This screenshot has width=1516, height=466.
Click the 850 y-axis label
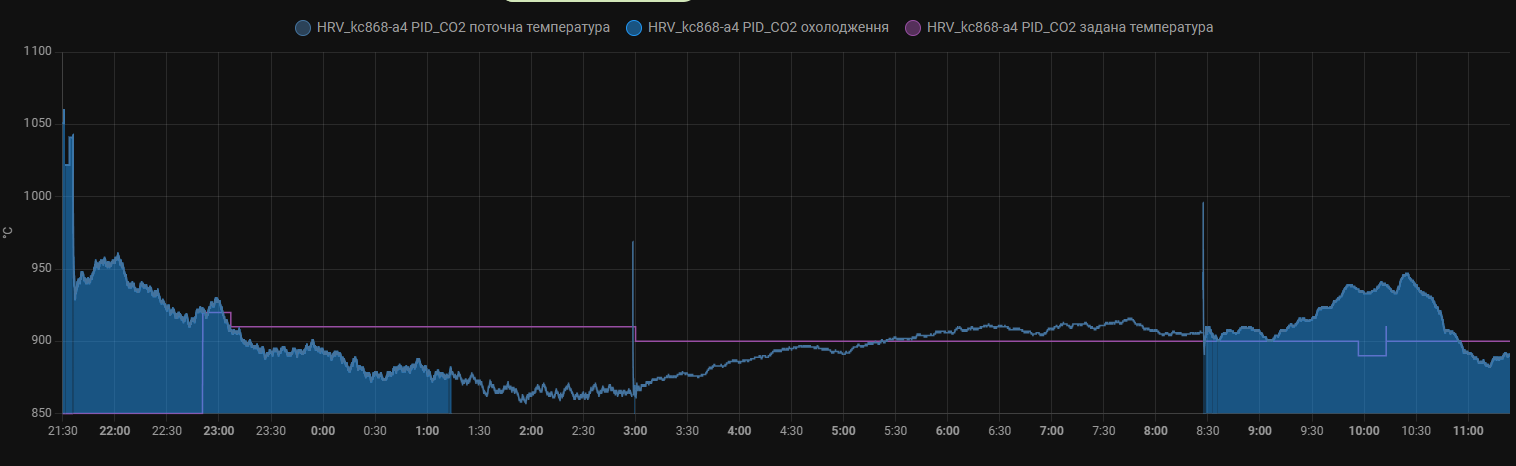tap(41, 413)
